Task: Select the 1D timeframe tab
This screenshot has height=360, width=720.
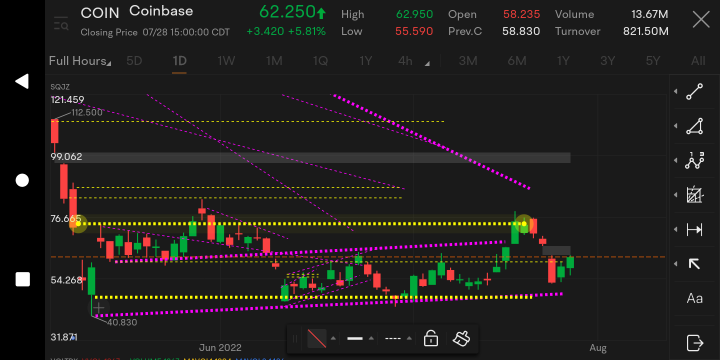Action: point(179,61)
